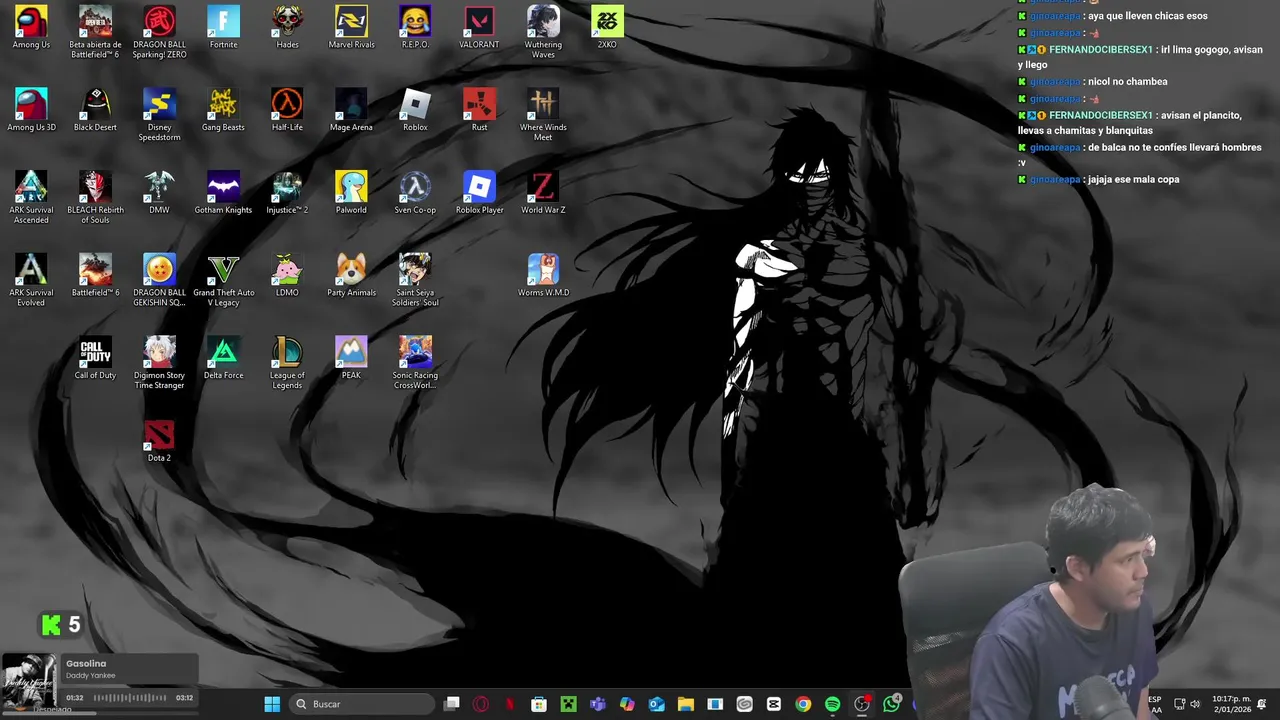Open Saint Seiya Soldiers' Soul icon
Viewport: 1280px width, 720px height.
(x=415, y=280)
